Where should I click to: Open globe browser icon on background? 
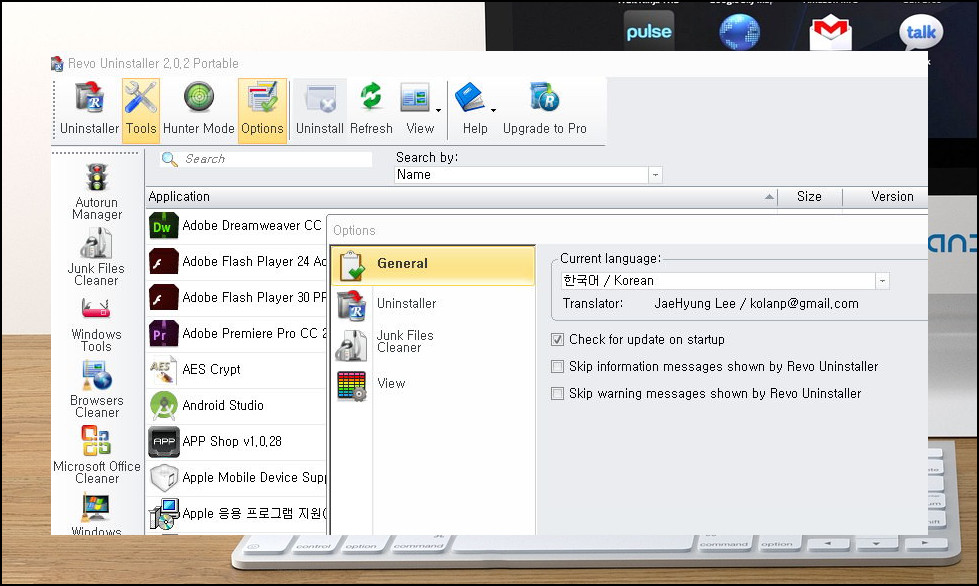tap(739, 31)
